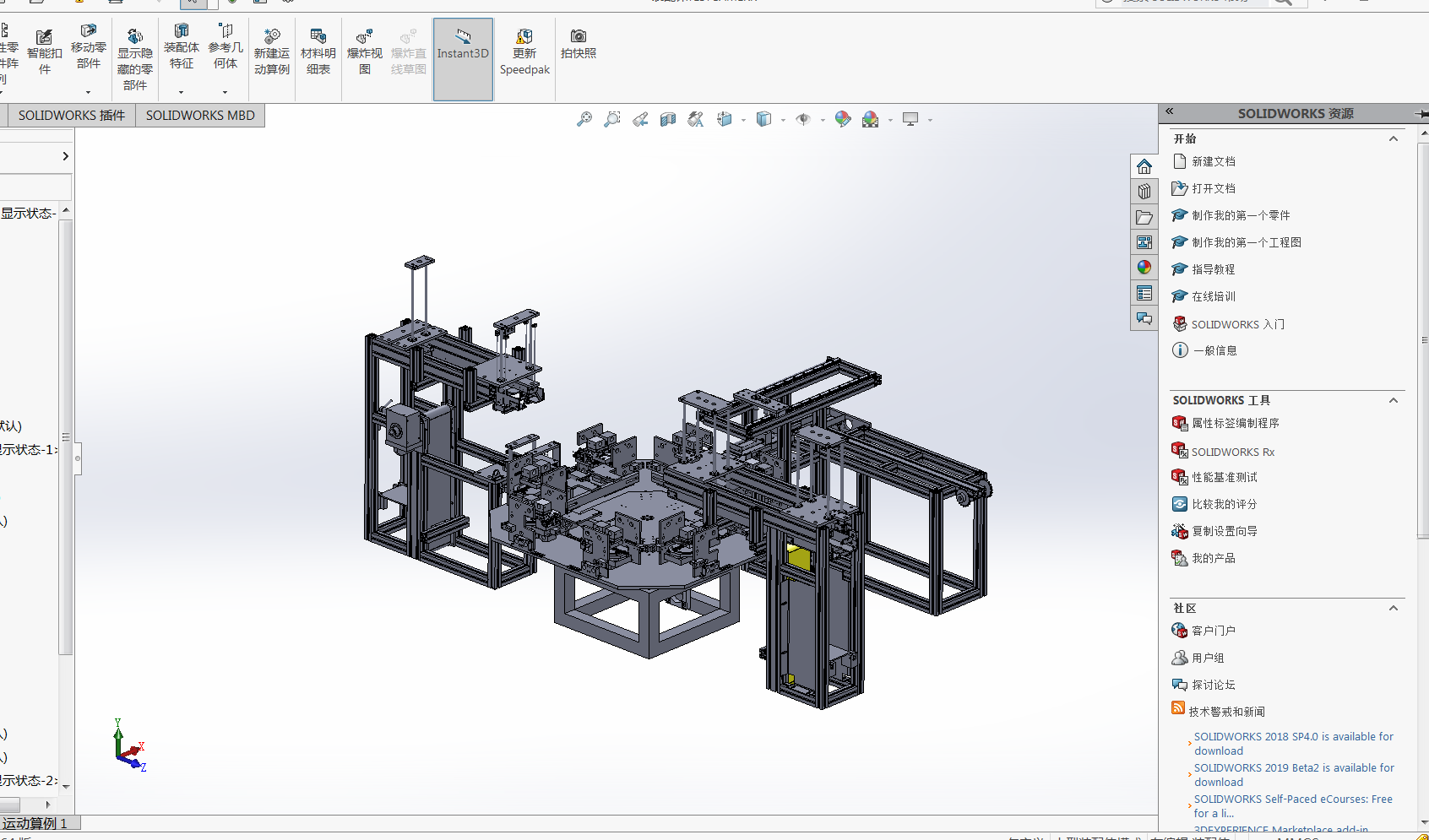Switch to the SOLIDWORKS MBD tab
The image size is (1429, 840).
click(200, 116)
